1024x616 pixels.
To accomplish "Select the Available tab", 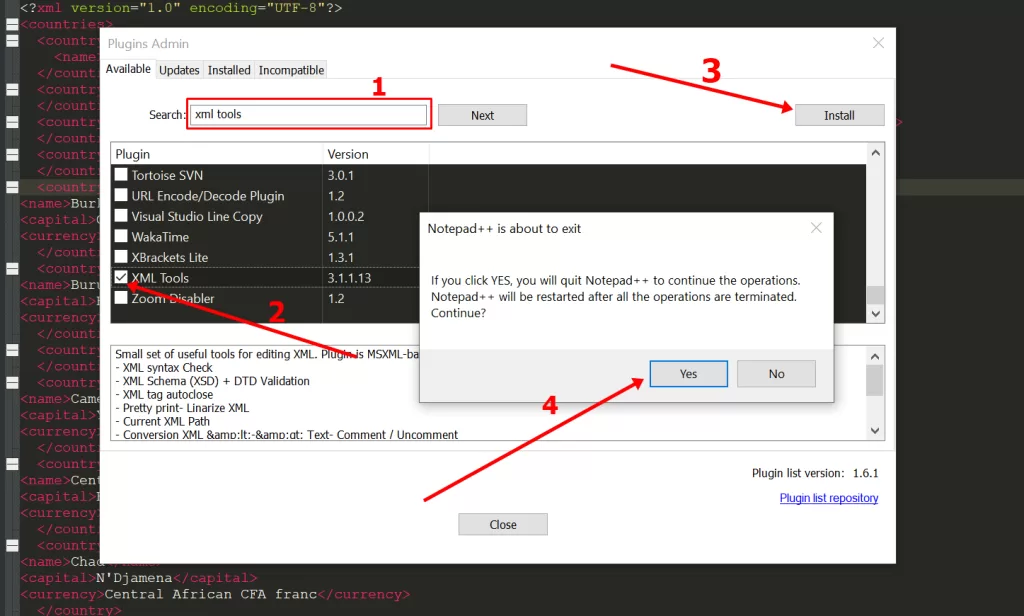I will [x=128, y=69].
